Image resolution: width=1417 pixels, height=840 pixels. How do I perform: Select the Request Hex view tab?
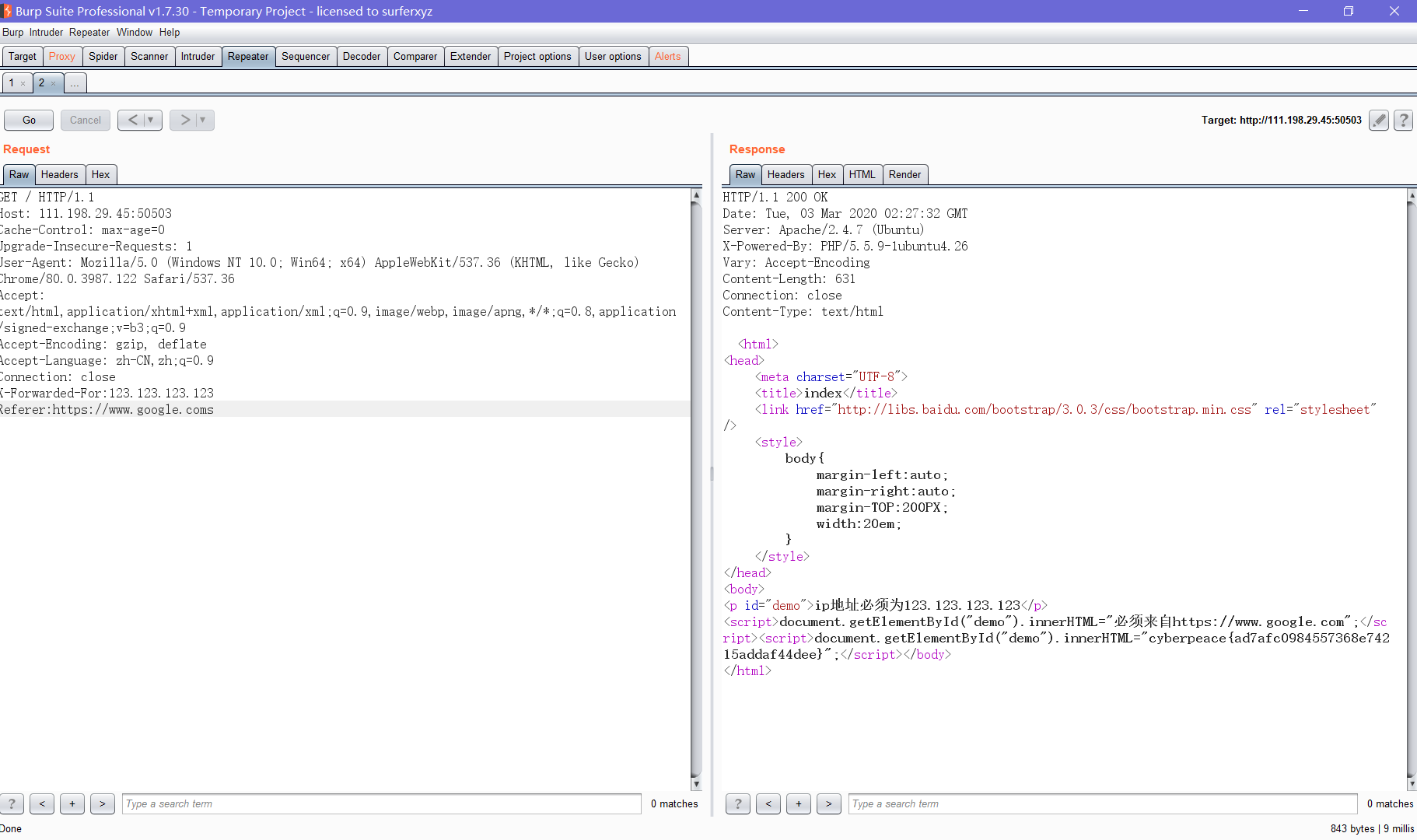pos(101,174)
